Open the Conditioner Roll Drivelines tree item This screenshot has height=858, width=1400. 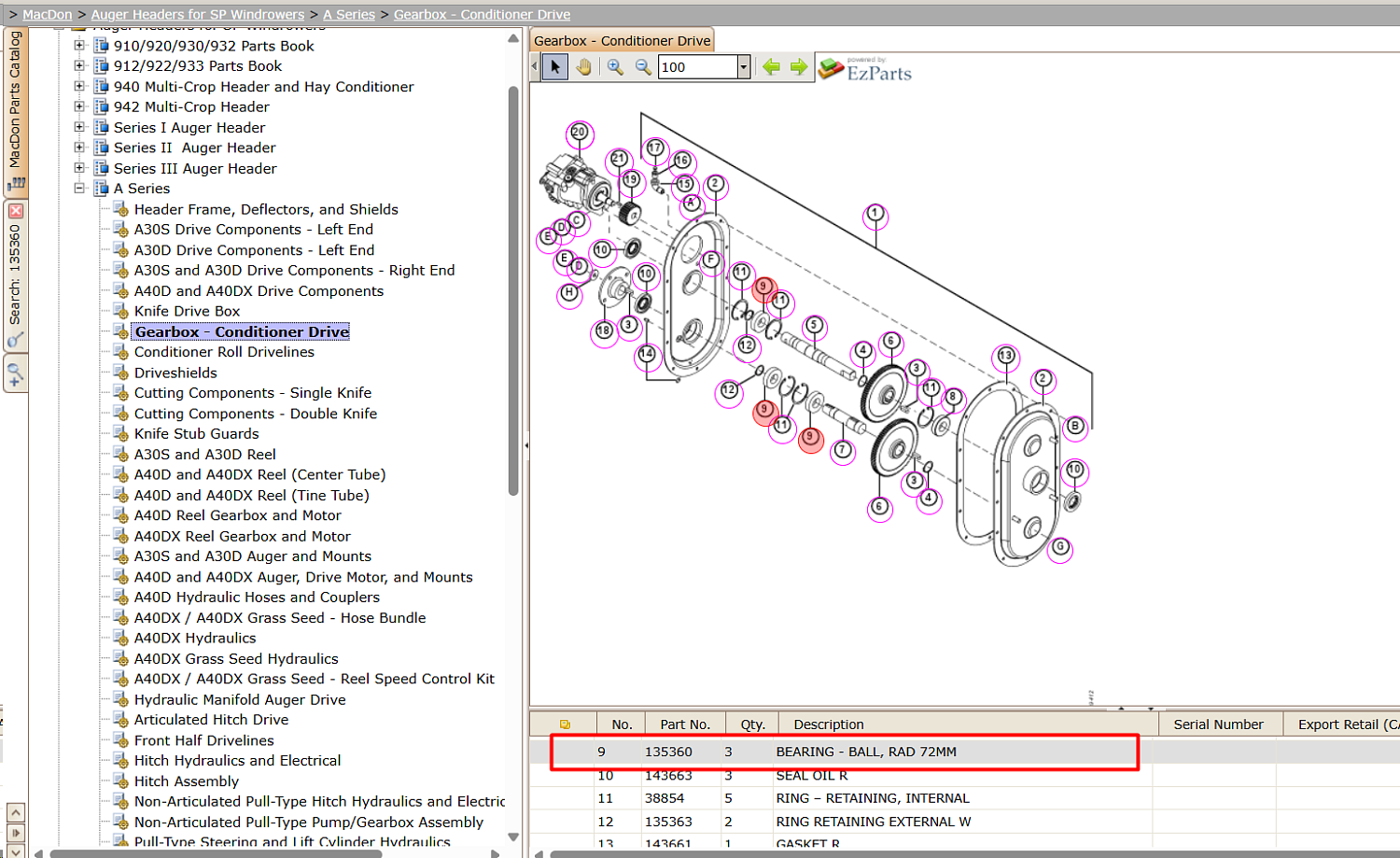224,352
